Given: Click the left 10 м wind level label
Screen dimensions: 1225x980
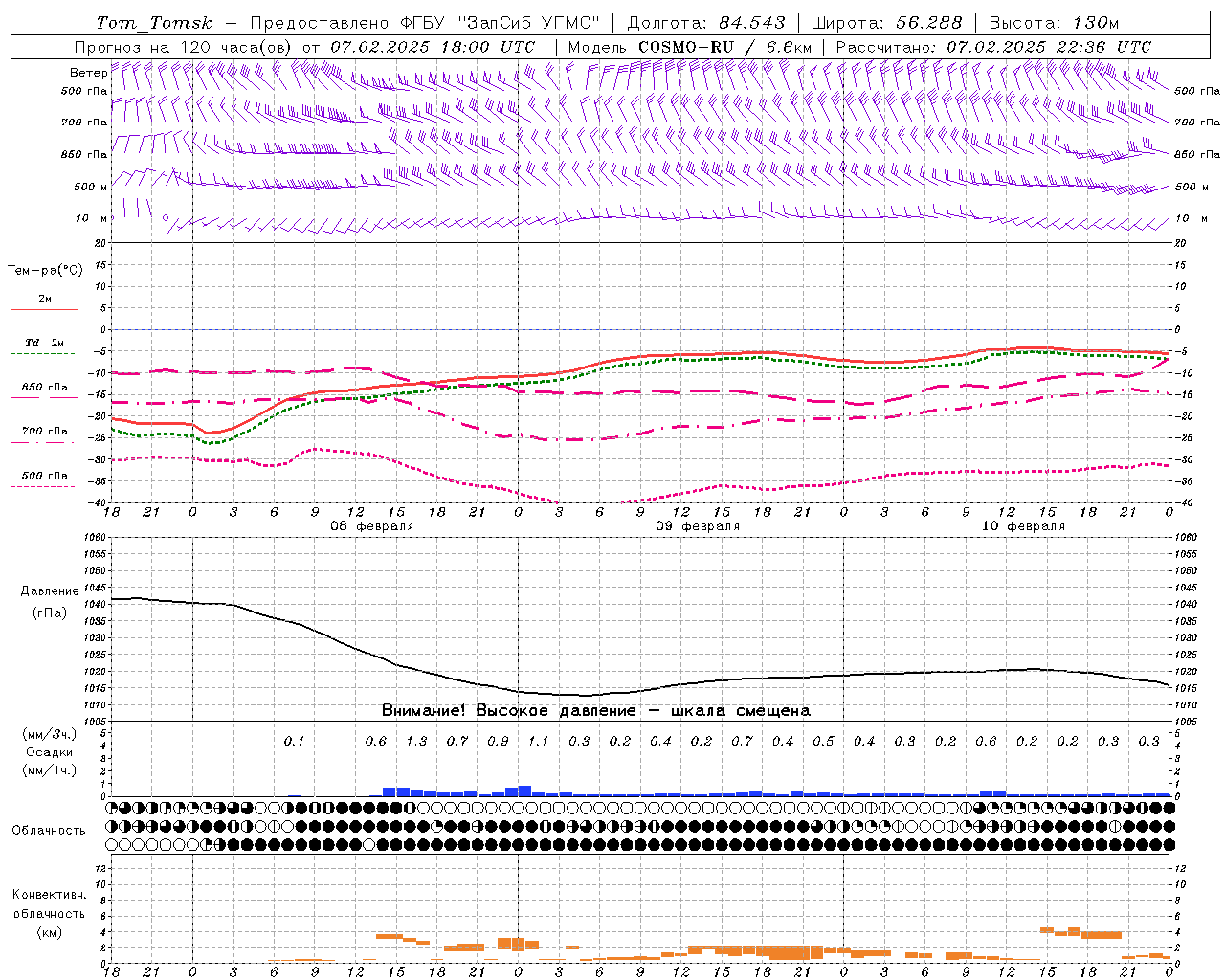Looking at the screenshot, I should pos(91,219).
